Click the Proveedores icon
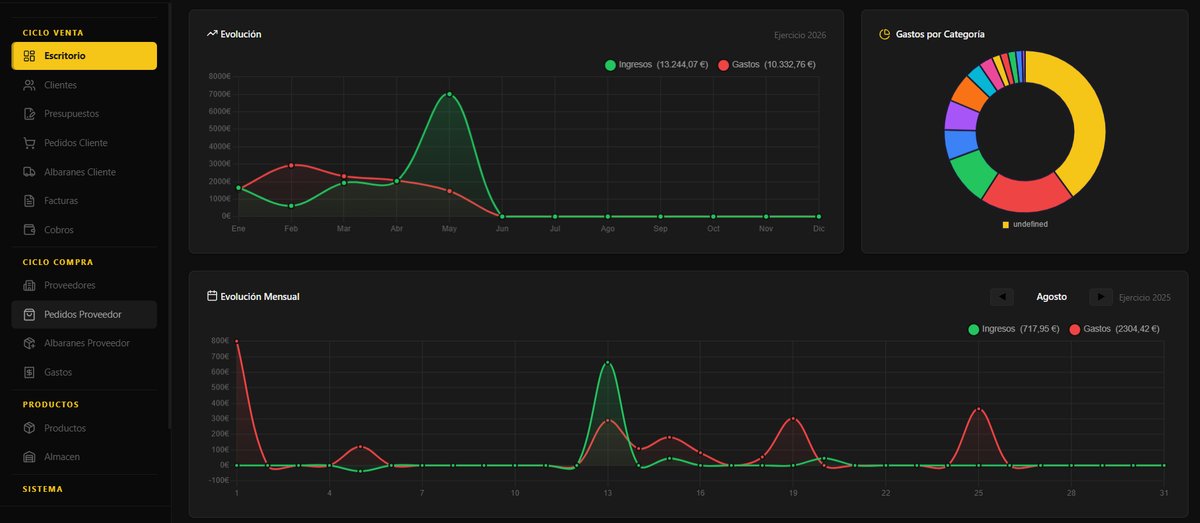This screenshot has height=523, width=1200. (30, 285)
